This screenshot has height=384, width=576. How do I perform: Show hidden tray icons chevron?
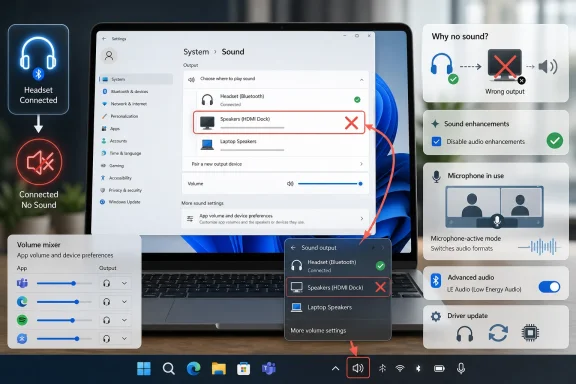click(x=335, y=368)
